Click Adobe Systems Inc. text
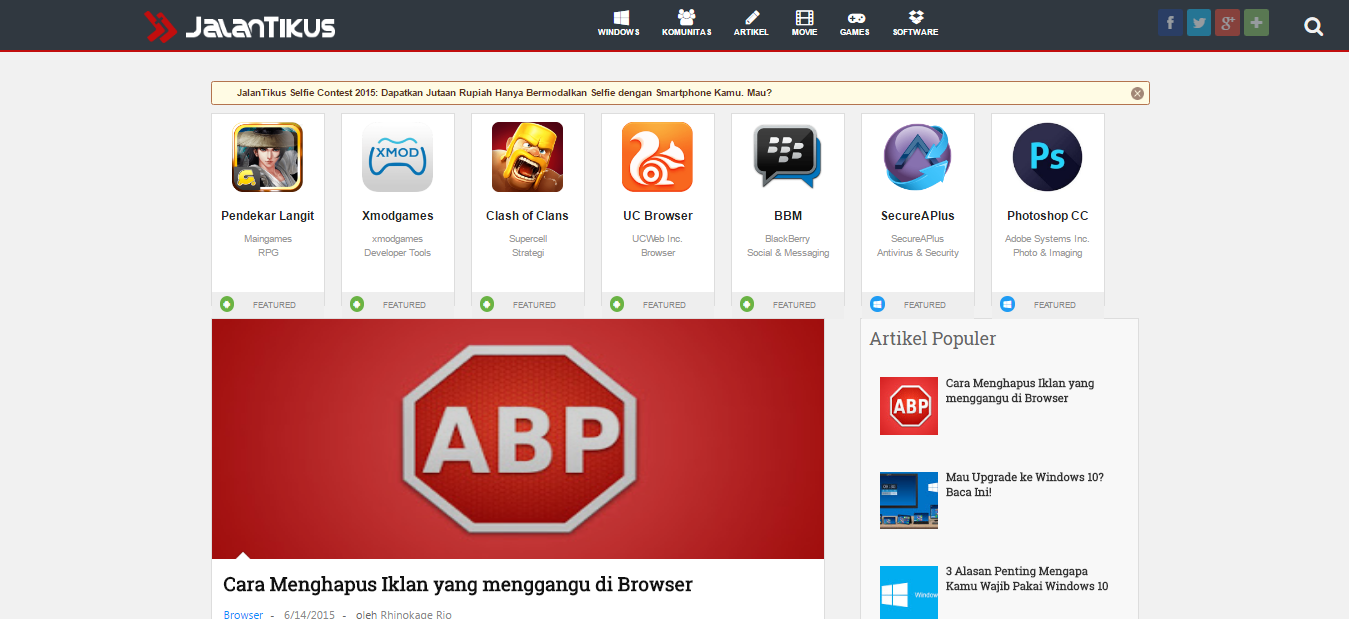 click(1048, 239)
